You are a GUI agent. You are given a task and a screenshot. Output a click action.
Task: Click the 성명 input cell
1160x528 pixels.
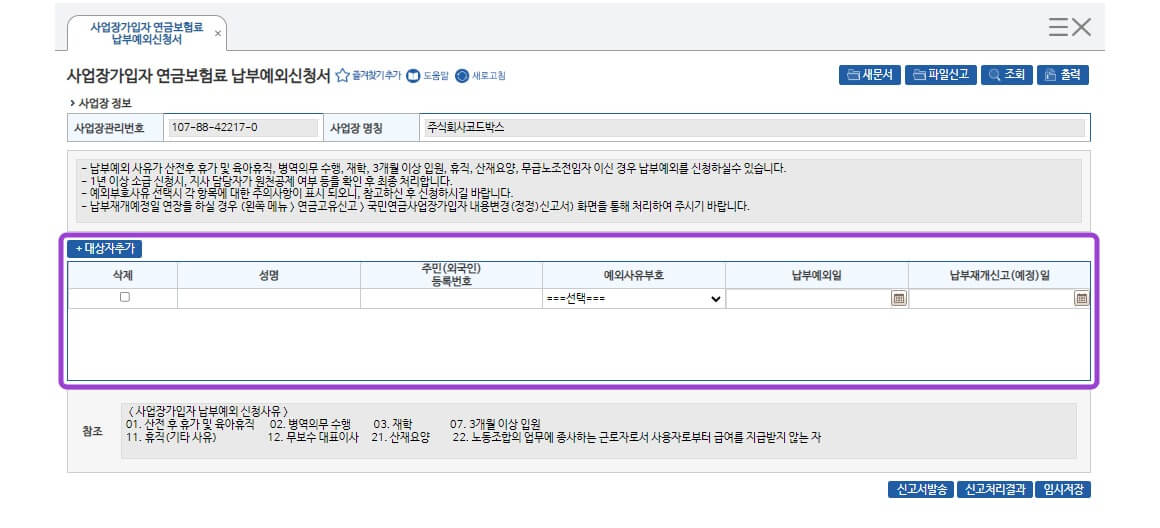(268, 298)
